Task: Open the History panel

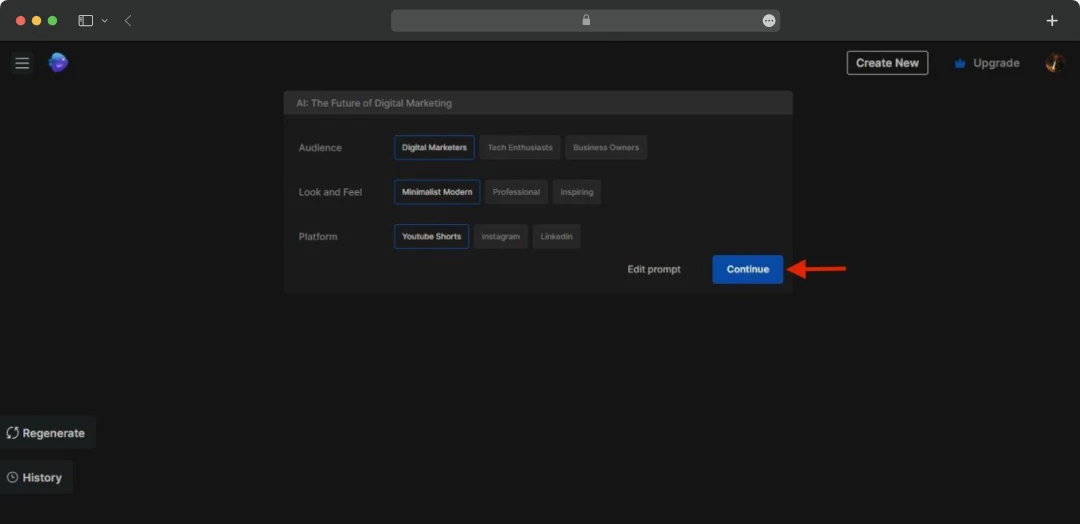Action: pos(36,477)
